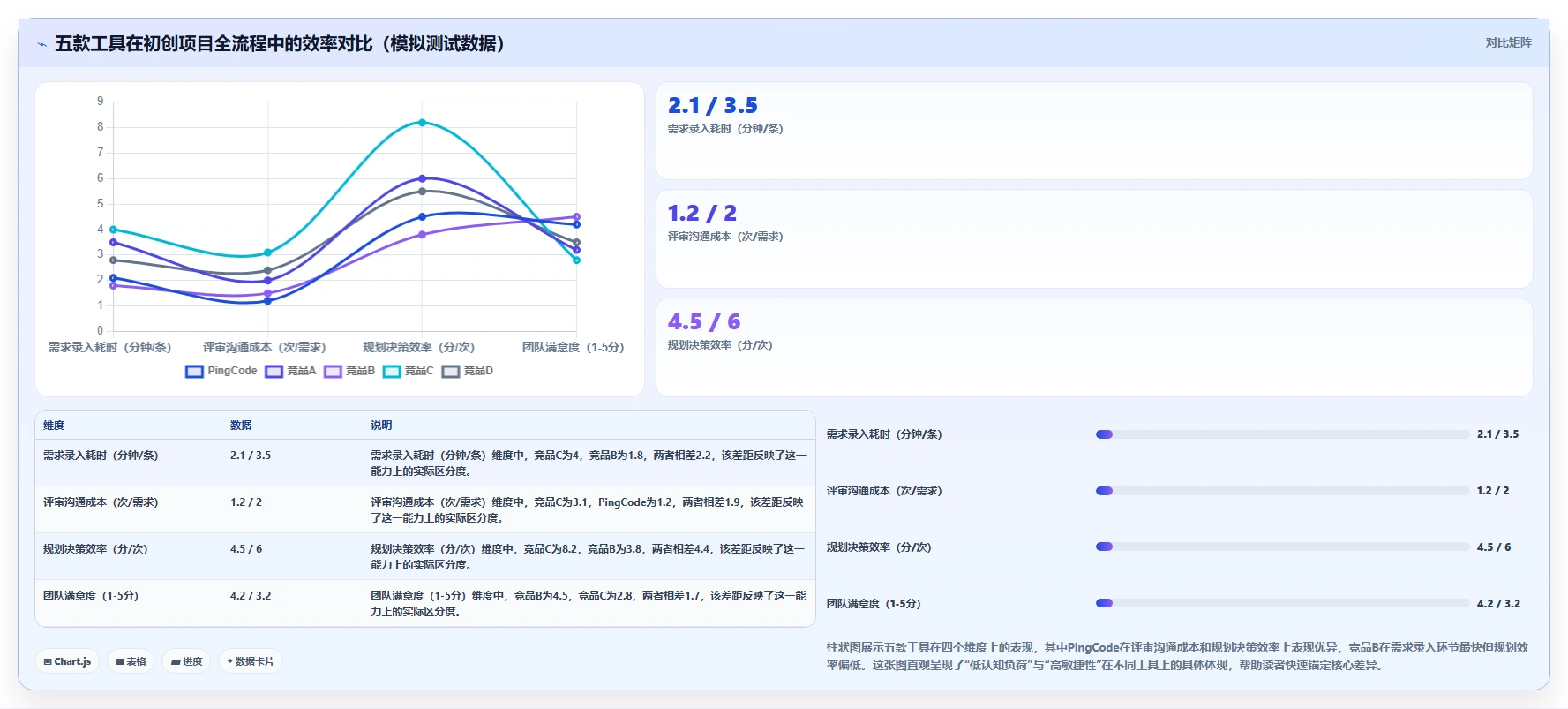Toggle the 竞品D legend series
Viewport: 1568px width, 709px height.
pyautogui.click(x=468, y=371)
